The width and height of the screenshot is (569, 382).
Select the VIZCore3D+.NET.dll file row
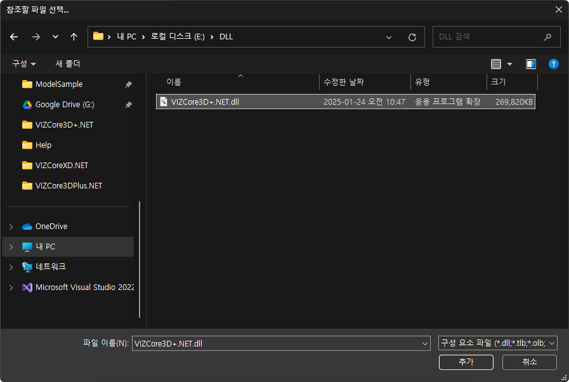346,102
